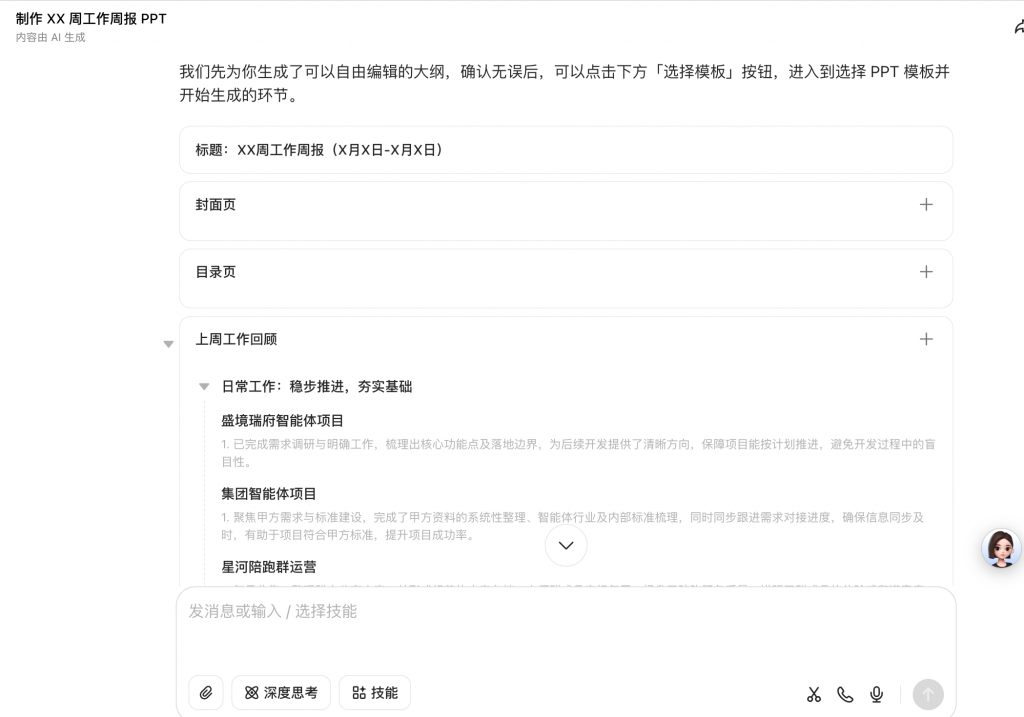Select the 内容由 AI 生成 label
Screen dimensions: 1024x717
[50, 37]
